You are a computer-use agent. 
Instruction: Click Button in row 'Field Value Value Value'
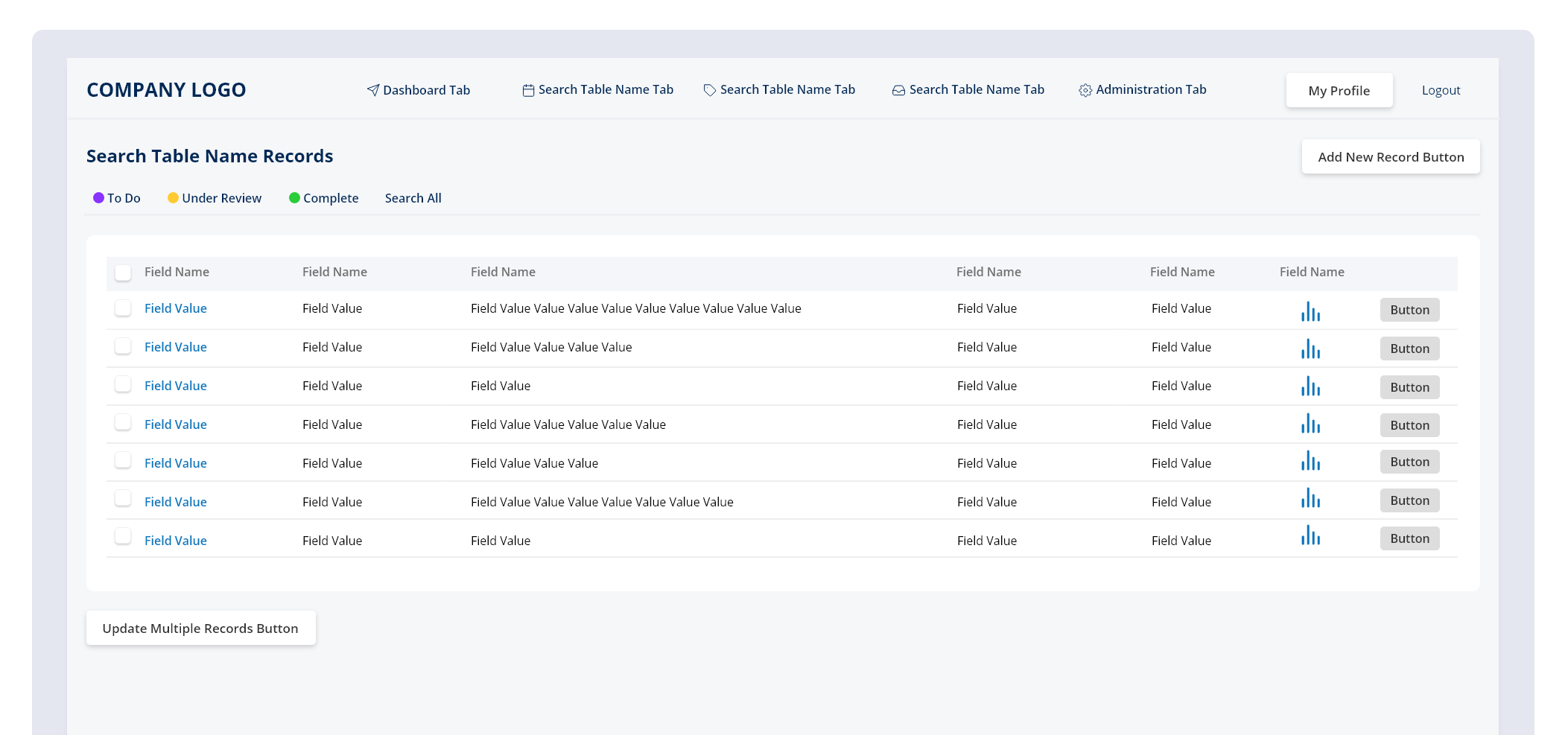tap(1409, 462)
